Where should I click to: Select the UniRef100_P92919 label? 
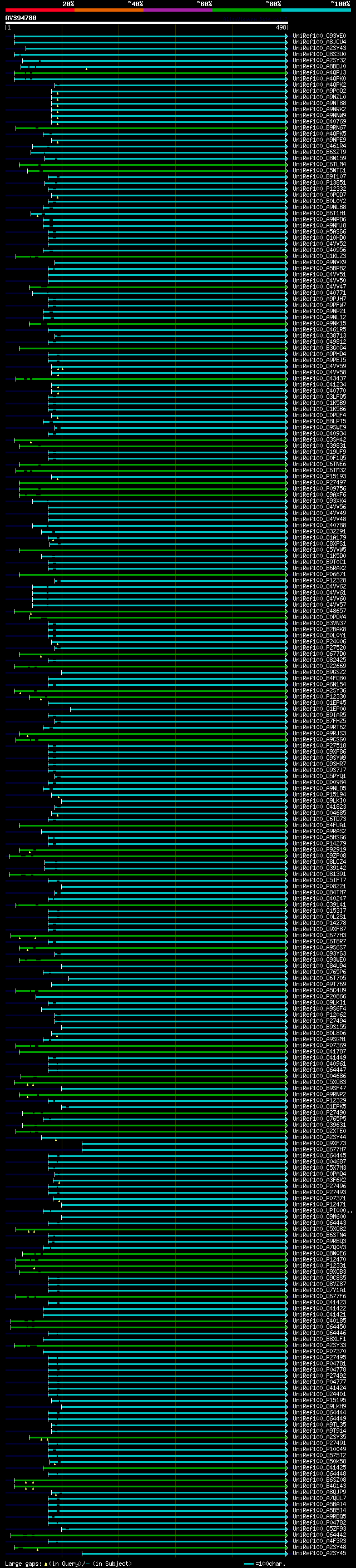(319, 850)
